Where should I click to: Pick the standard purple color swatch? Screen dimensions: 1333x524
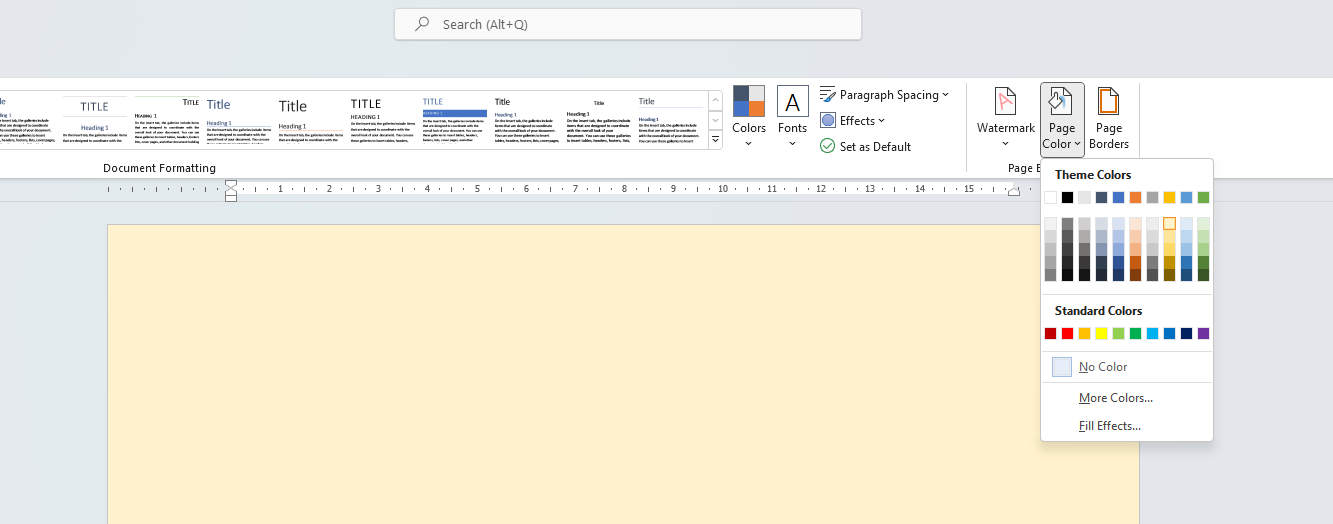pos(1203,333)
